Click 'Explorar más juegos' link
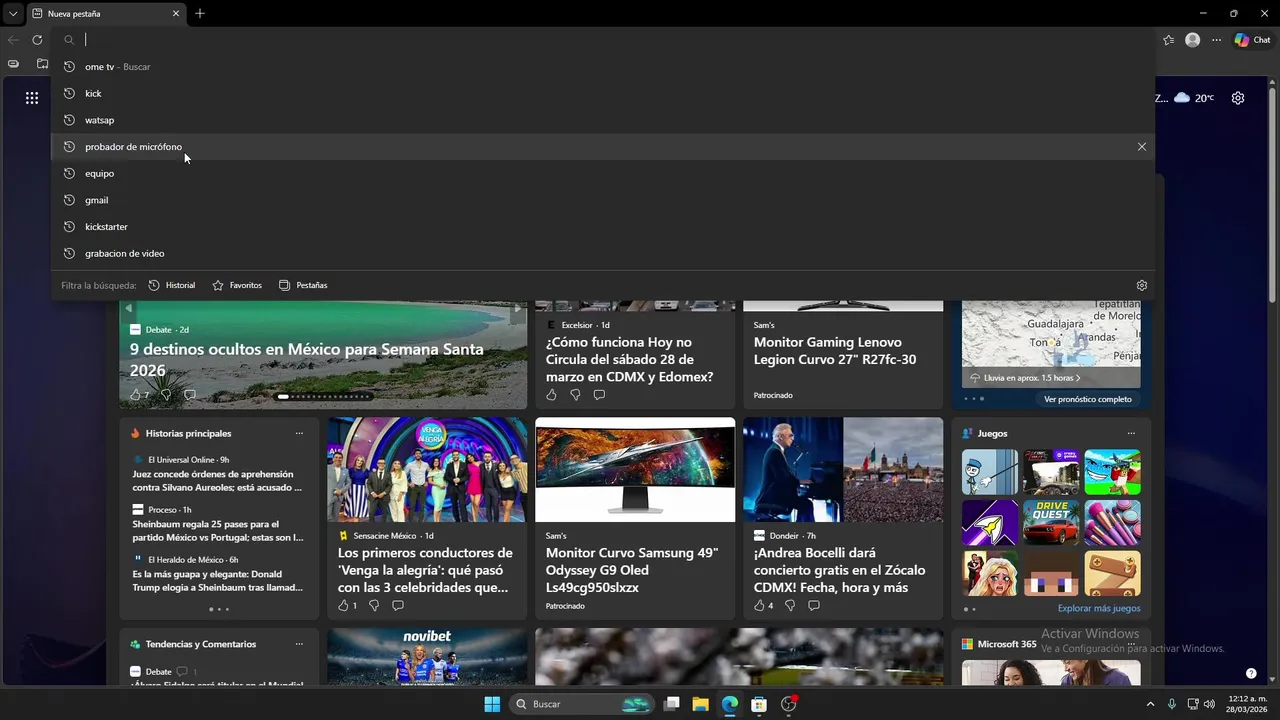The image size is (1280, 720). 1099,608
